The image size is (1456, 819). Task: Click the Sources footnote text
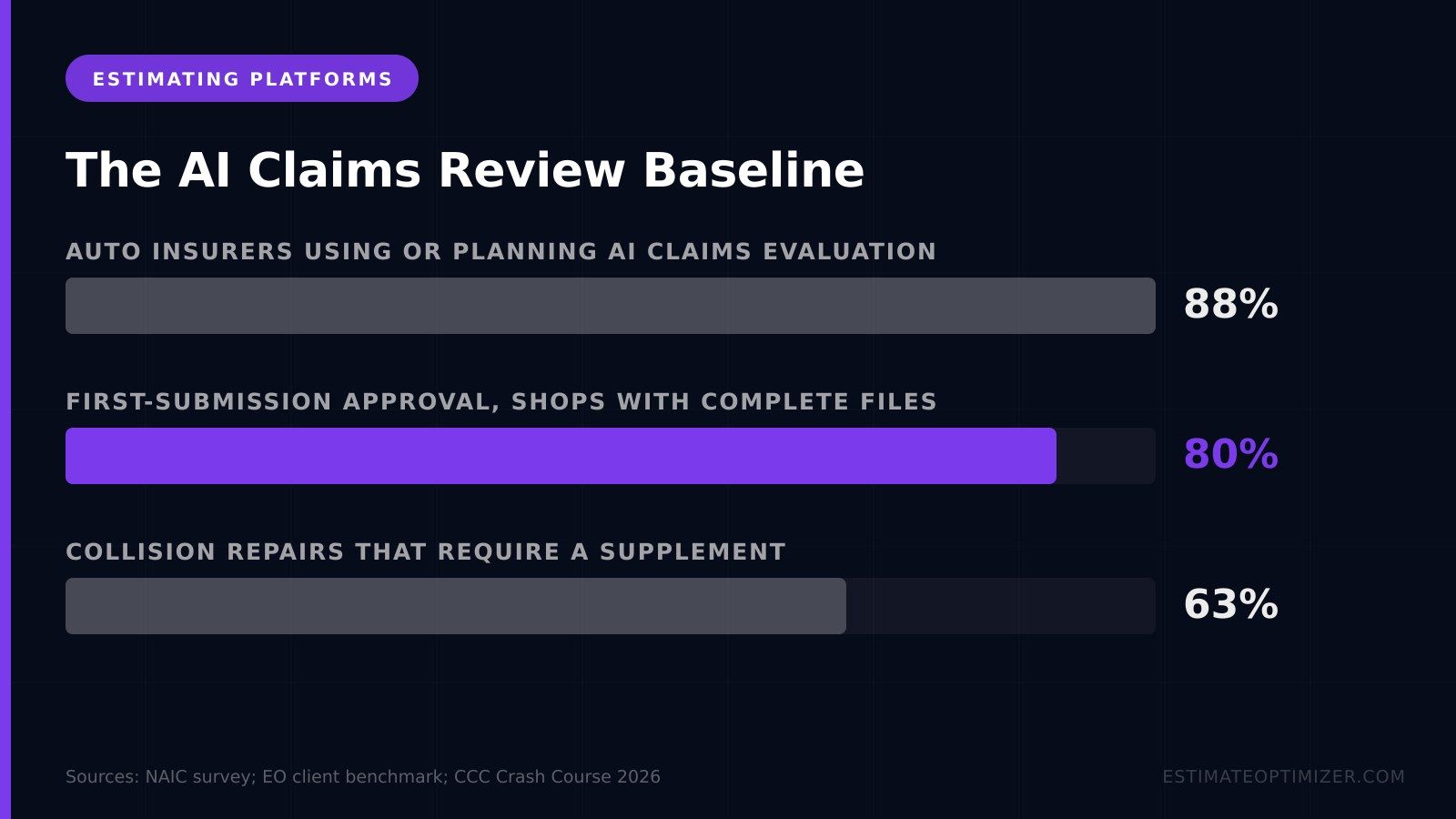[x=363, y=776]
